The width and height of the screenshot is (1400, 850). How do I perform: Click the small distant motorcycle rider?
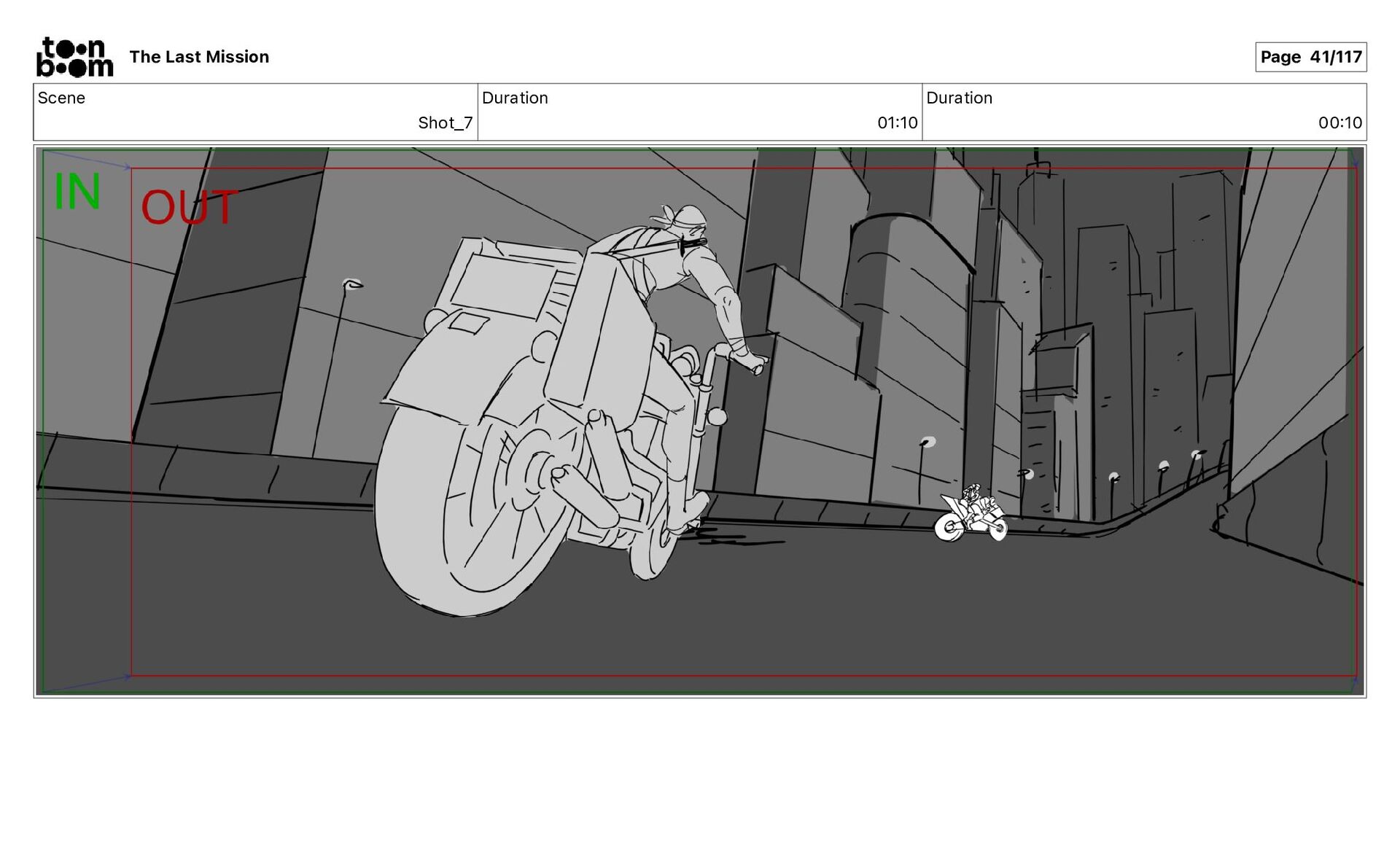(971, 514)
